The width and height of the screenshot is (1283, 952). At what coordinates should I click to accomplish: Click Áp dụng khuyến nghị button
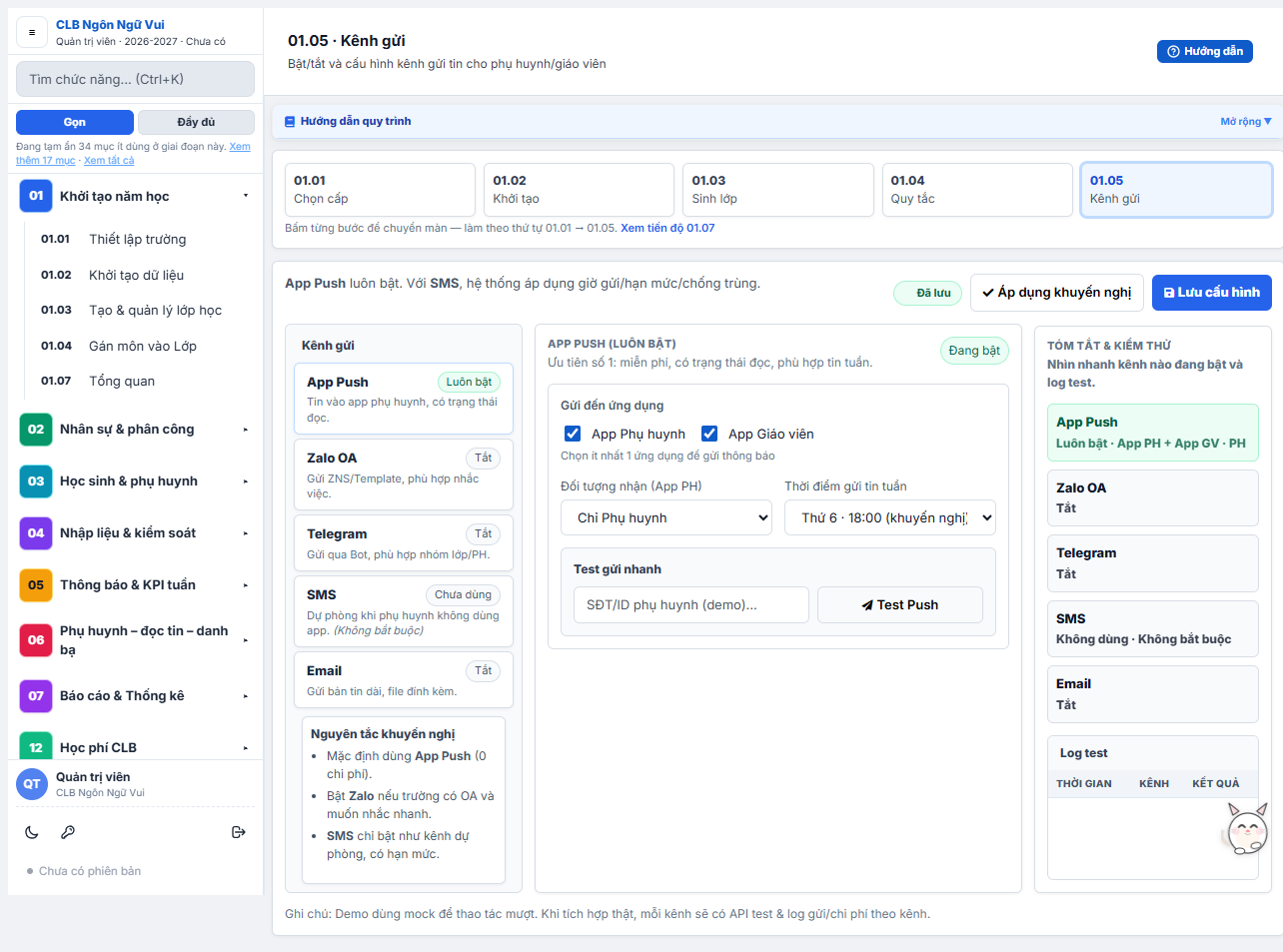pos(1057,293)
